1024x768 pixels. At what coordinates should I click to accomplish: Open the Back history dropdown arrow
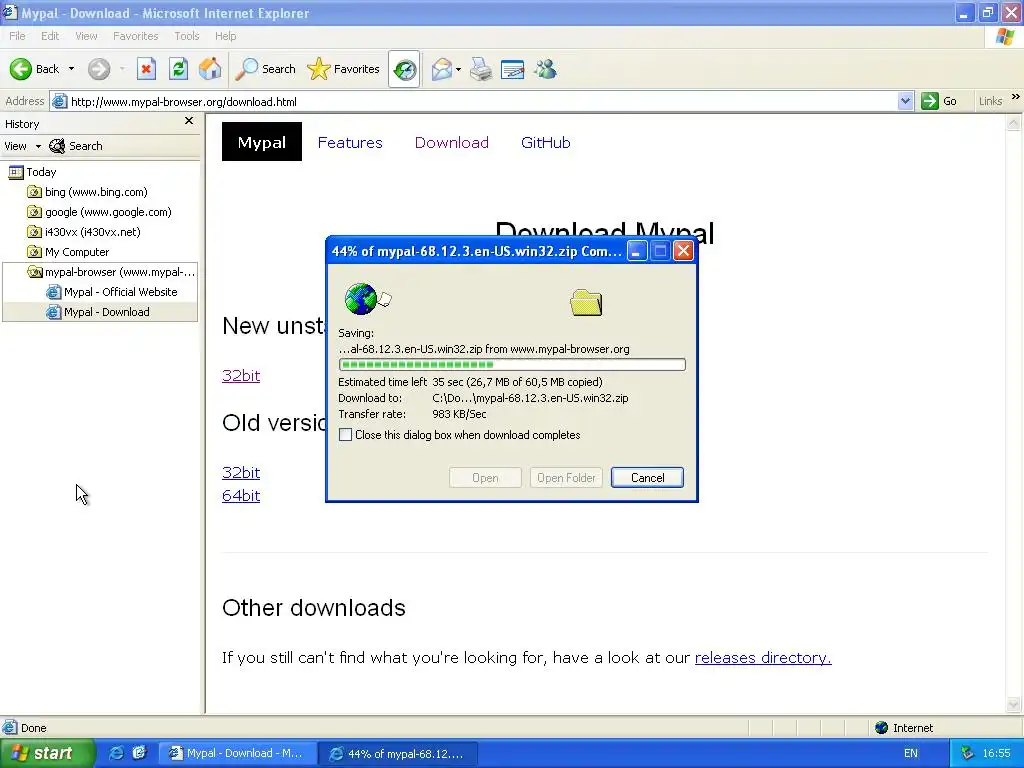71,69
